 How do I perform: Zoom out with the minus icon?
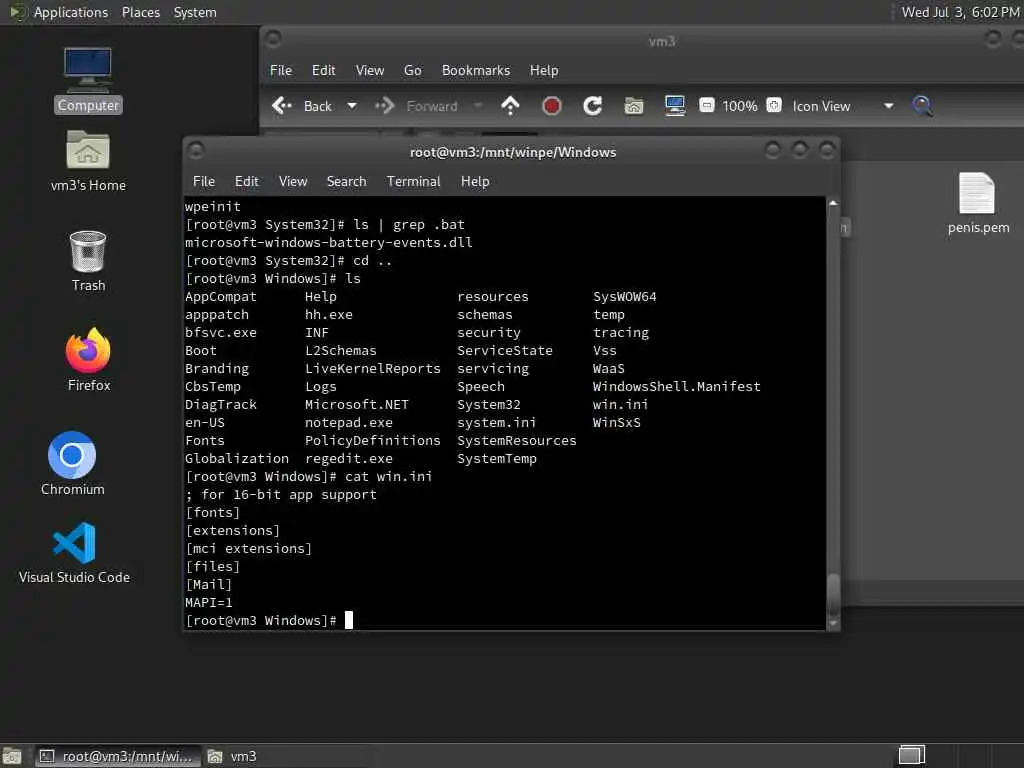click(707, 105)
